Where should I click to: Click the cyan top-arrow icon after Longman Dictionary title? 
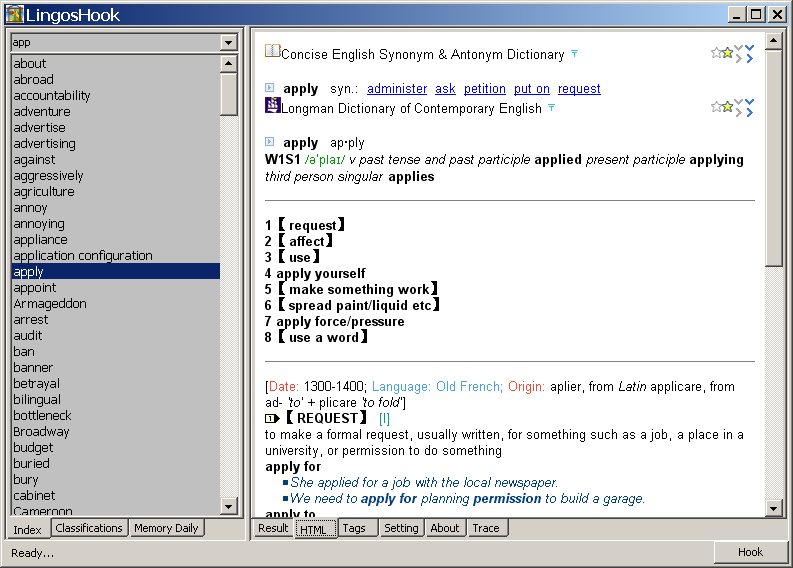pos(552,107)
